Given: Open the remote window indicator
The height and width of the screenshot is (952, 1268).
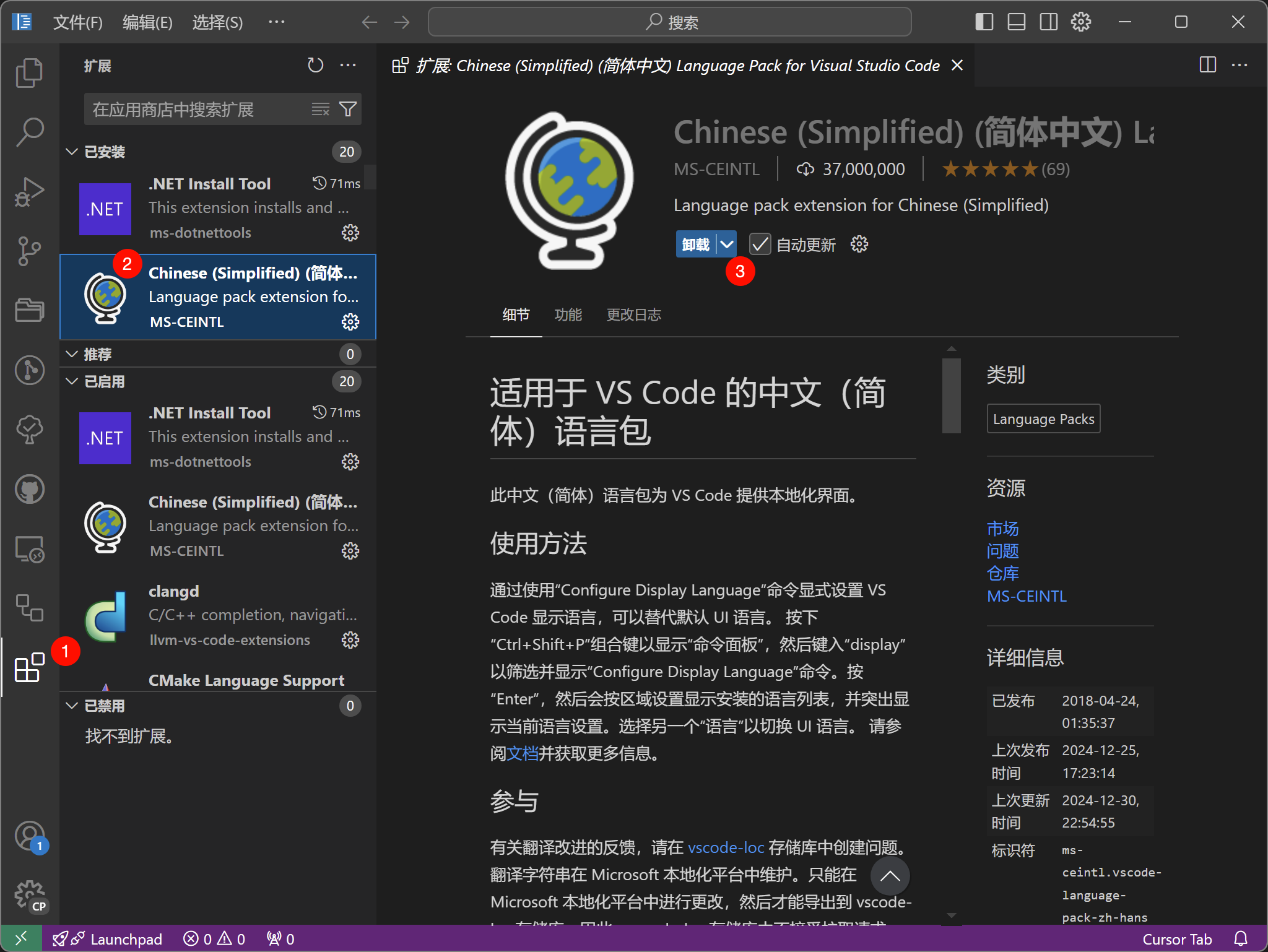Looking at the screenshot, I should click(x=21, y=939).
